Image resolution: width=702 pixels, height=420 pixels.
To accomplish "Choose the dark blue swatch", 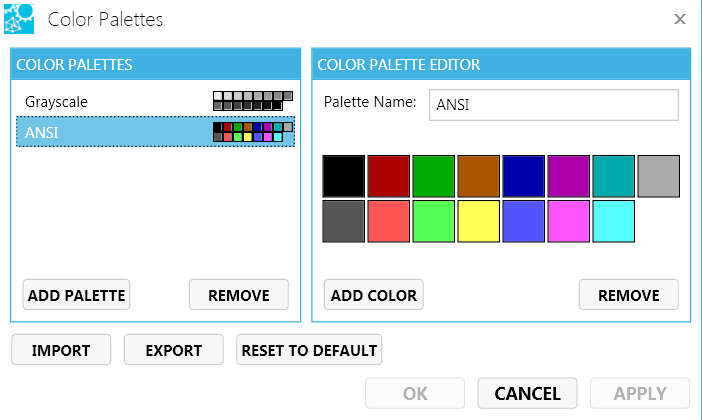I will [523, 176].
